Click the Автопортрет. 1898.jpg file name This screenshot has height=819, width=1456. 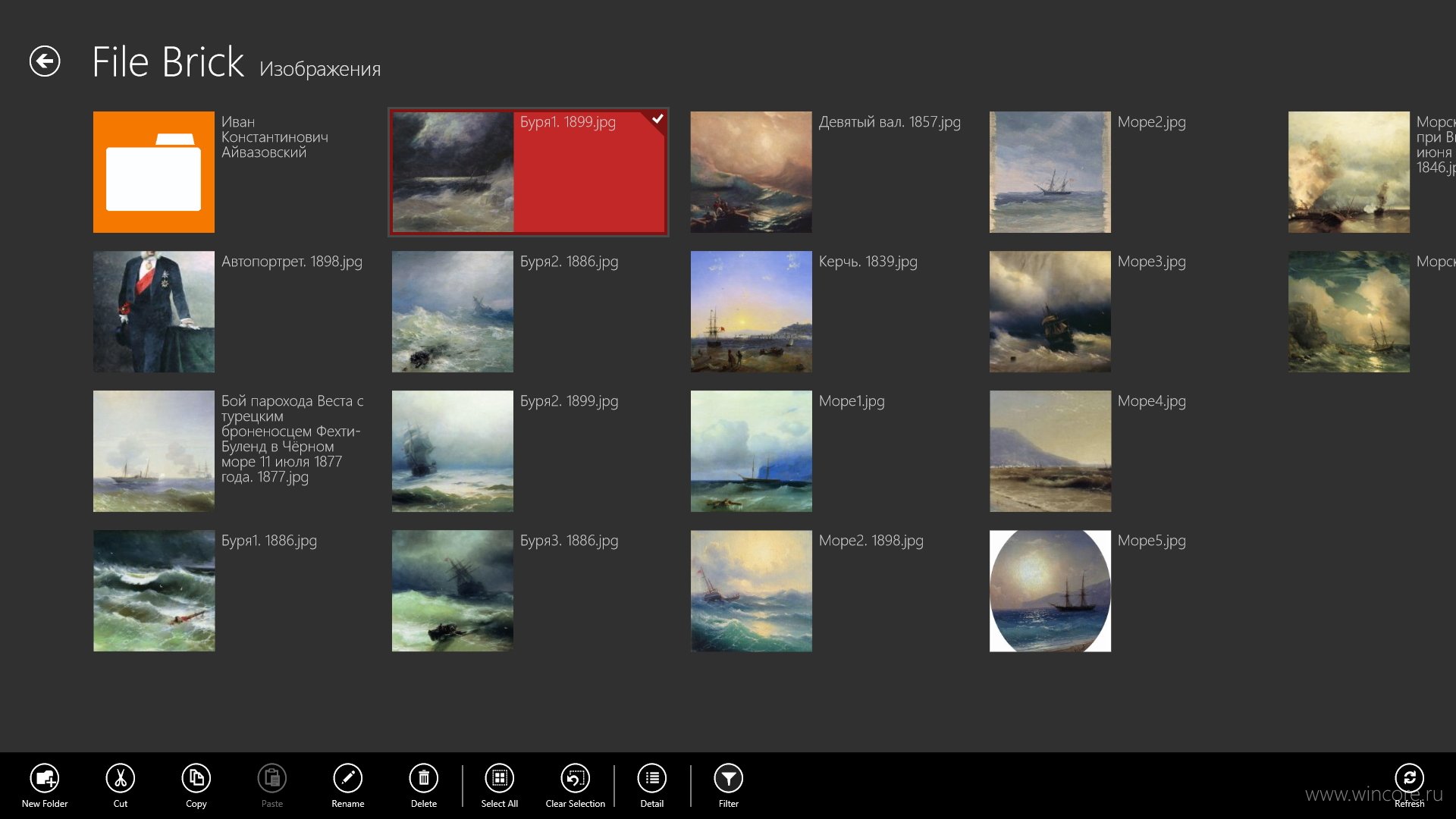[292, 262]
